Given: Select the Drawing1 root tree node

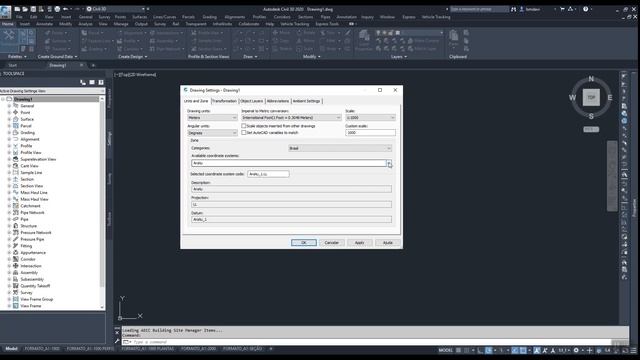Looking at the screenshot, I should point(23,99).
